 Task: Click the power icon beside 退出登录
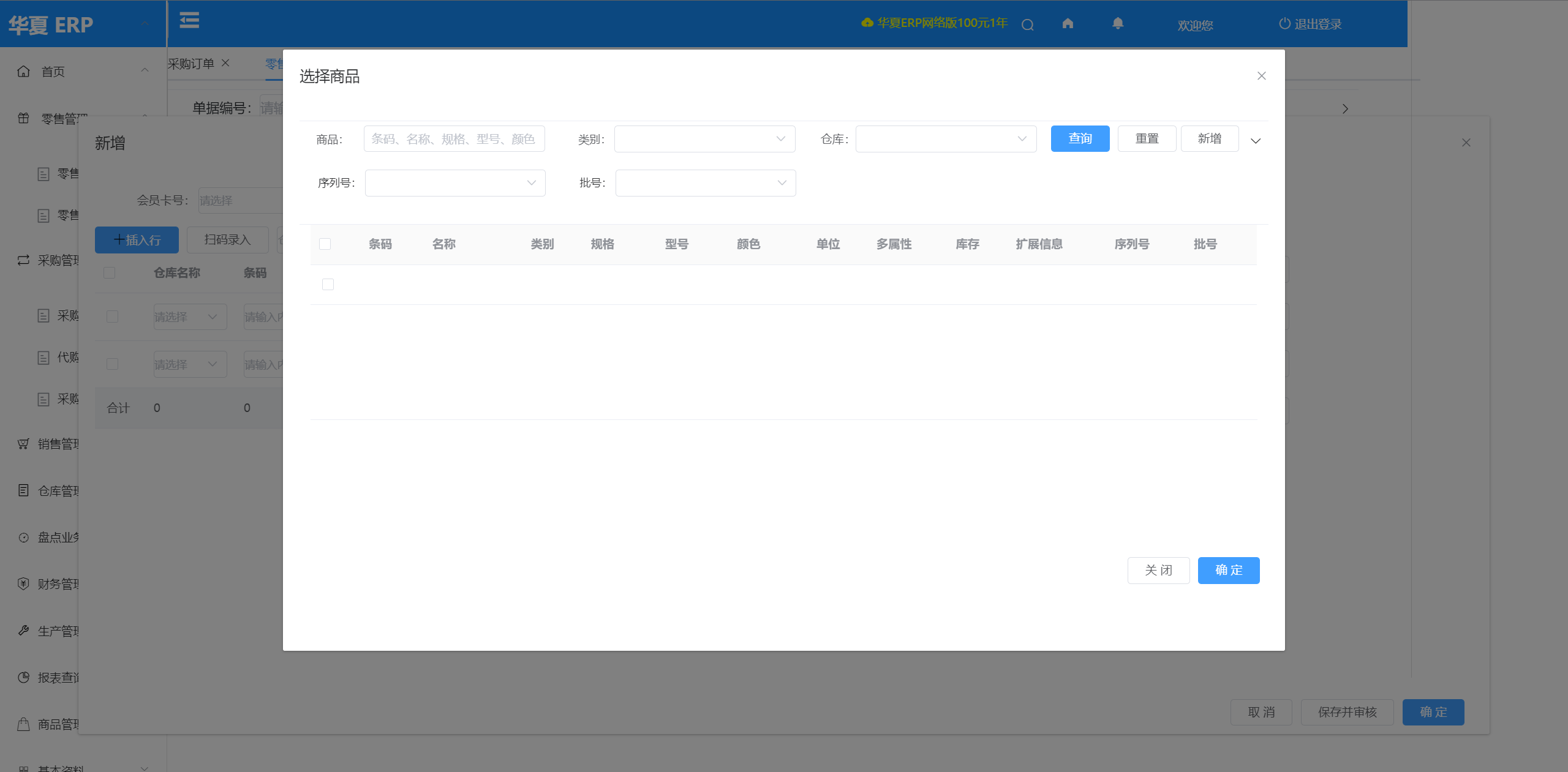pos(1284,24)
